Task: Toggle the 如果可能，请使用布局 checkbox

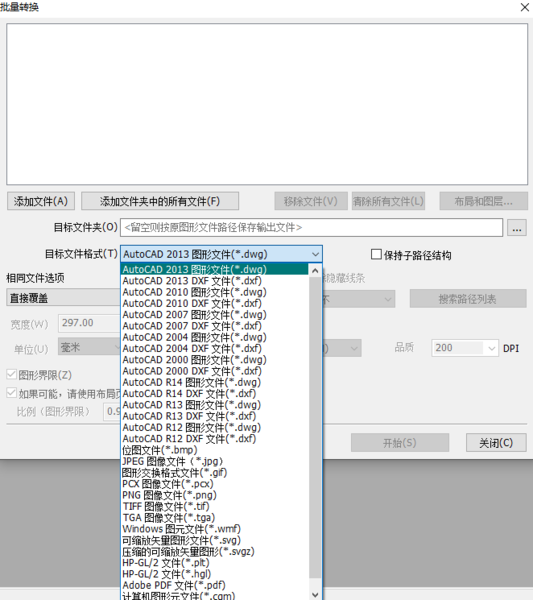Action: coord(11,393)
